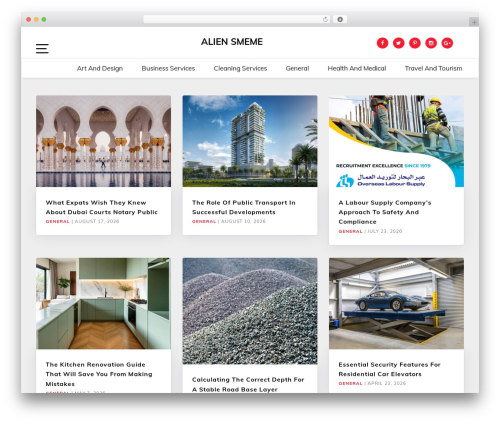Click General tag beside August 17, 2026

(57, 221)
